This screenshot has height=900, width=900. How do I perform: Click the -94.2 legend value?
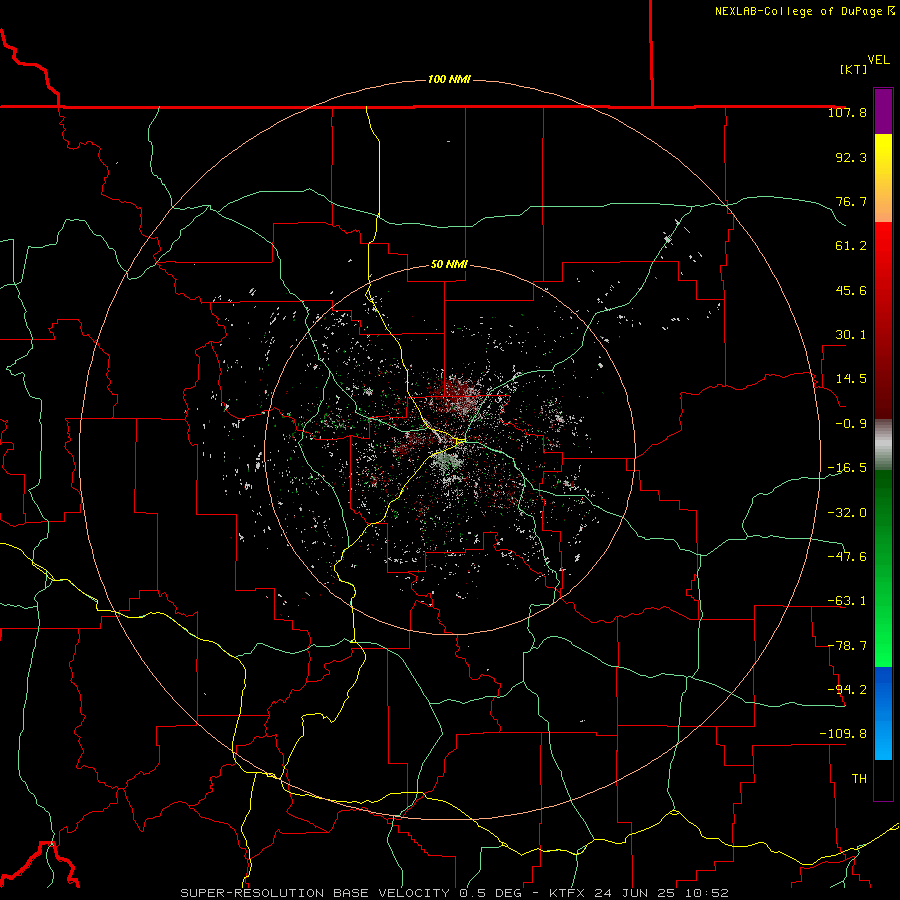click(x=847, y=689)
